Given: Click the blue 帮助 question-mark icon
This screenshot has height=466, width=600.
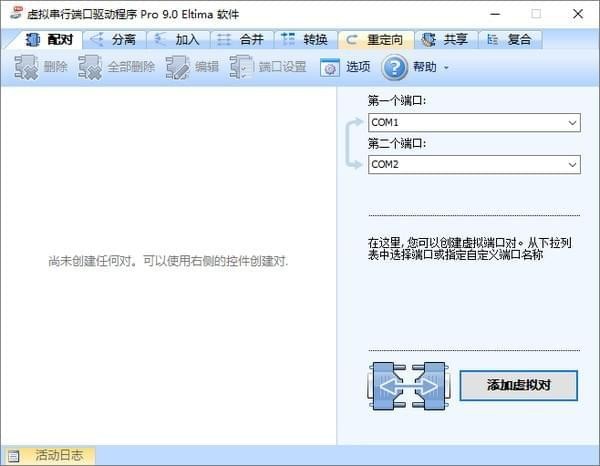Looking at the screenshot, I should [395, 67].
